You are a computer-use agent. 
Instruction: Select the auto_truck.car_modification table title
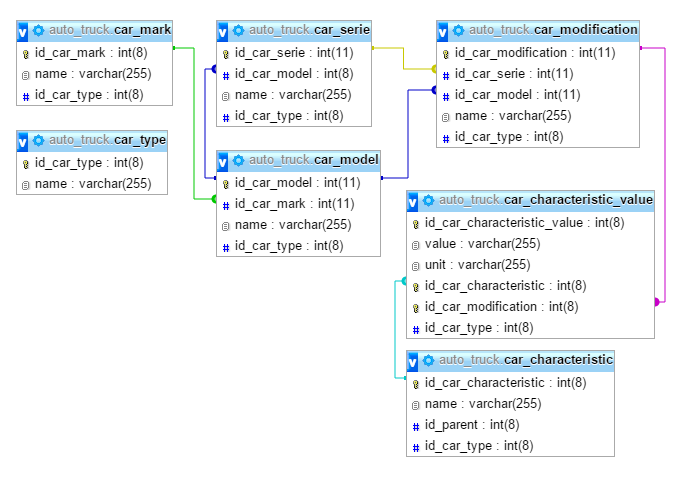(553, 30)
